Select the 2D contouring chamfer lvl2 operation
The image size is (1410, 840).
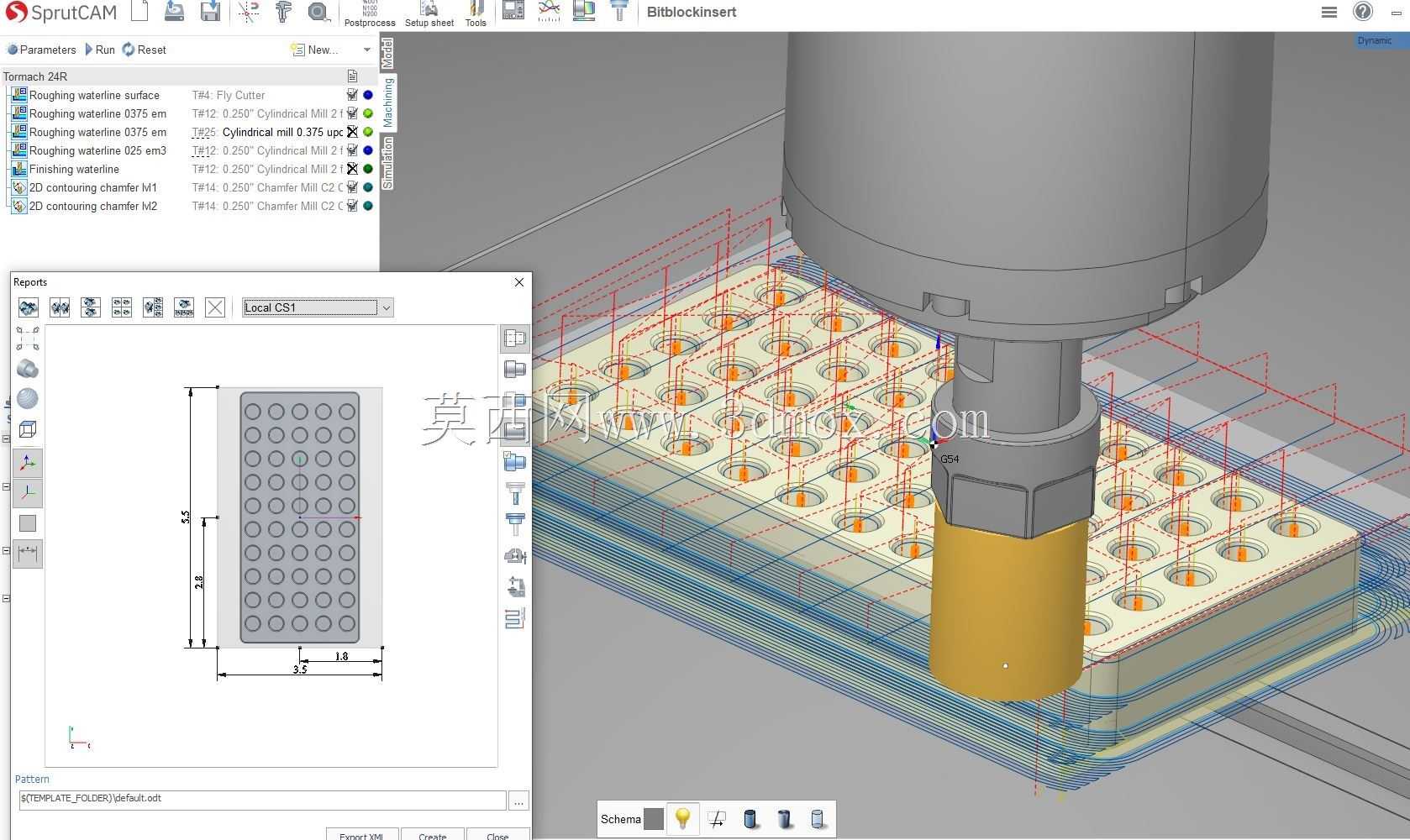coord(93,206)
